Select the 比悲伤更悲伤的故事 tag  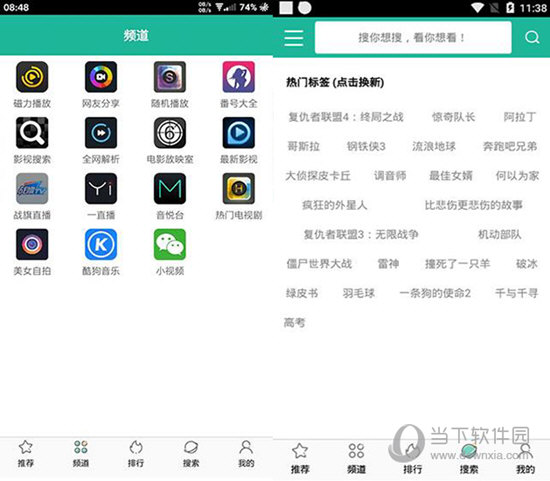(x=474, y=205)
